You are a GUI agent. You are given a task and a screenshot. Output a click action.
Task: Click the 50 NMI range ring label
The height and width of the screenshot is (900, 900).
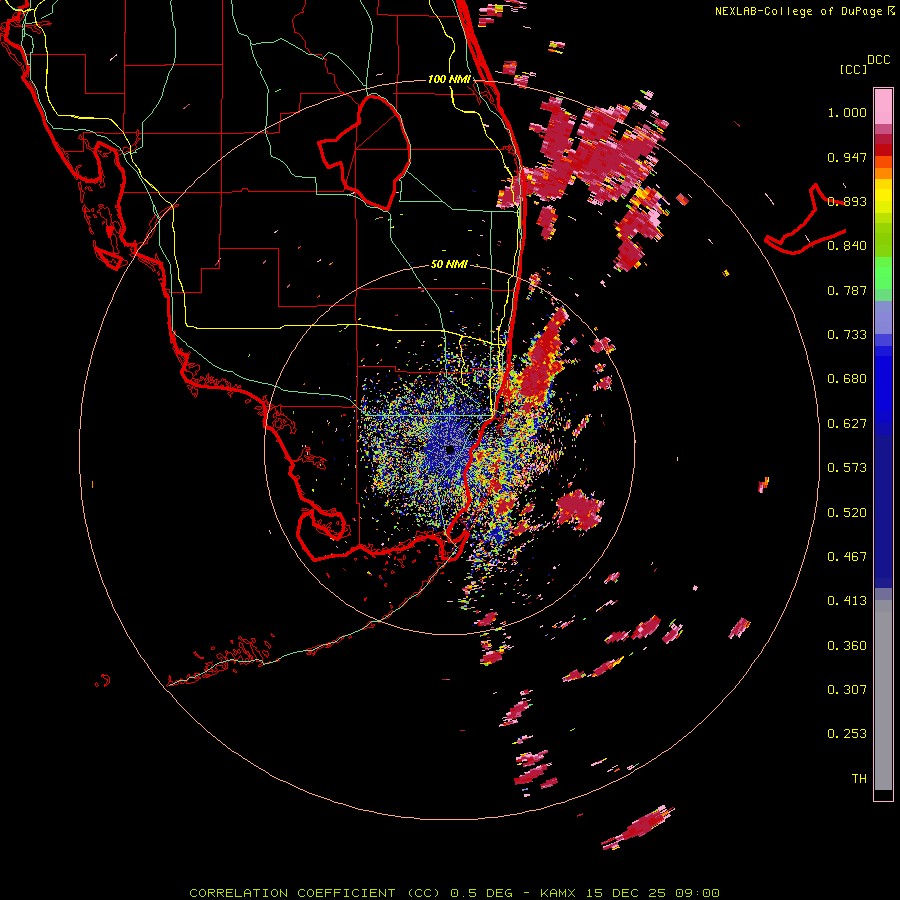tap(449, 265)
